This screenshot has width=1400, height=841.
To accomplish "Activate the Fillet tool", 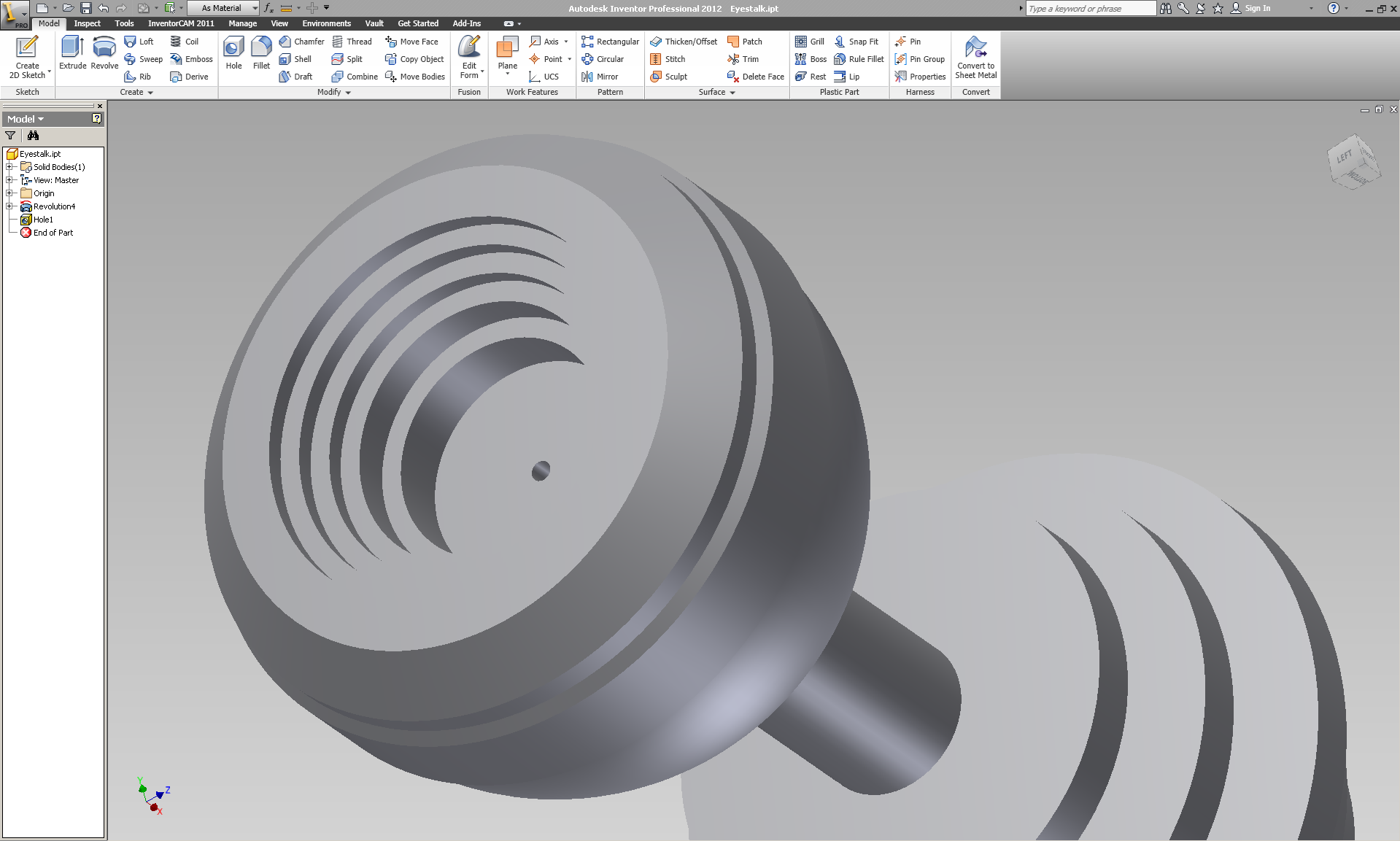I will click(x=261, y=53).
